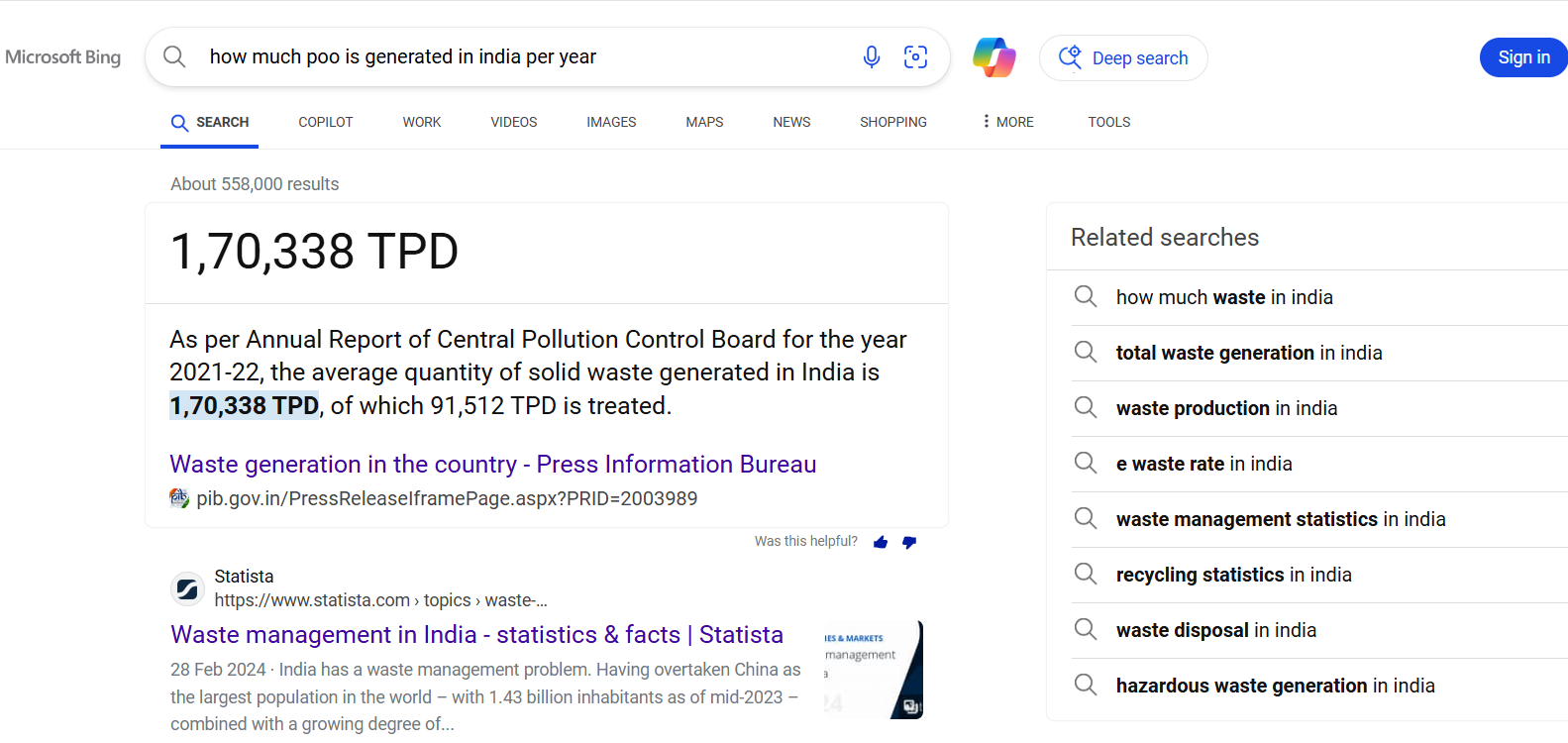Click the magnifier icon in search box
The width and height of the screenshot is (1568, 743).
click(x=174, y=56)
